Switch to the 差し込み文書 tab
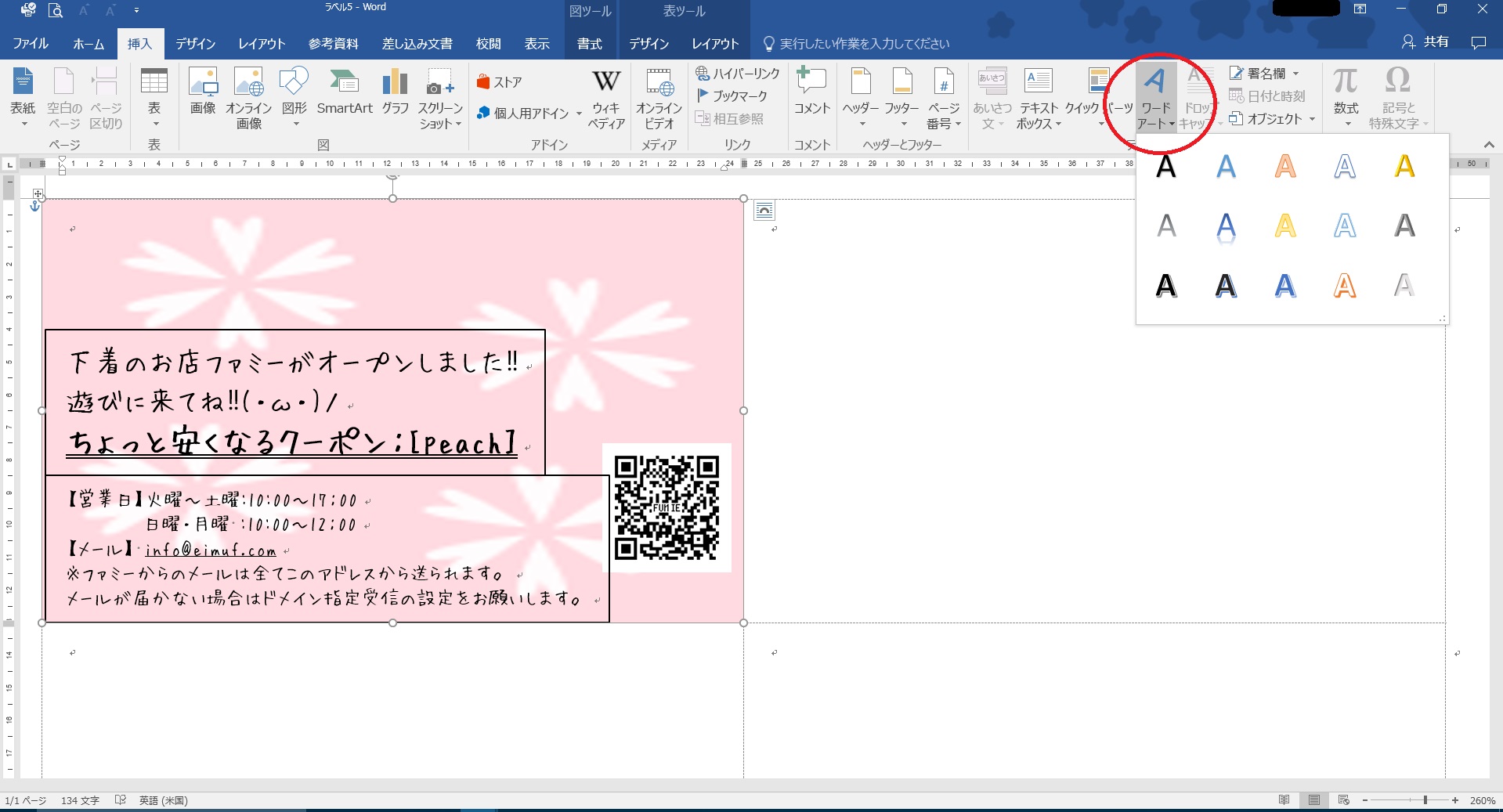This screenshot has width=1503, height=812. click(417, 44)
